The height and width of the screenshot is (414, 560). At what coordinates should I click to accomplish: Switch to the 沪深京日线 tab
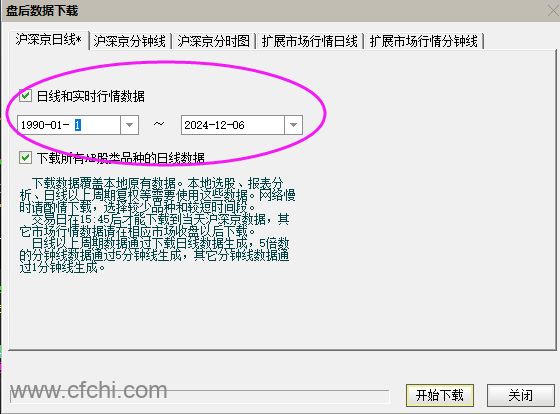tap(49, 40)
